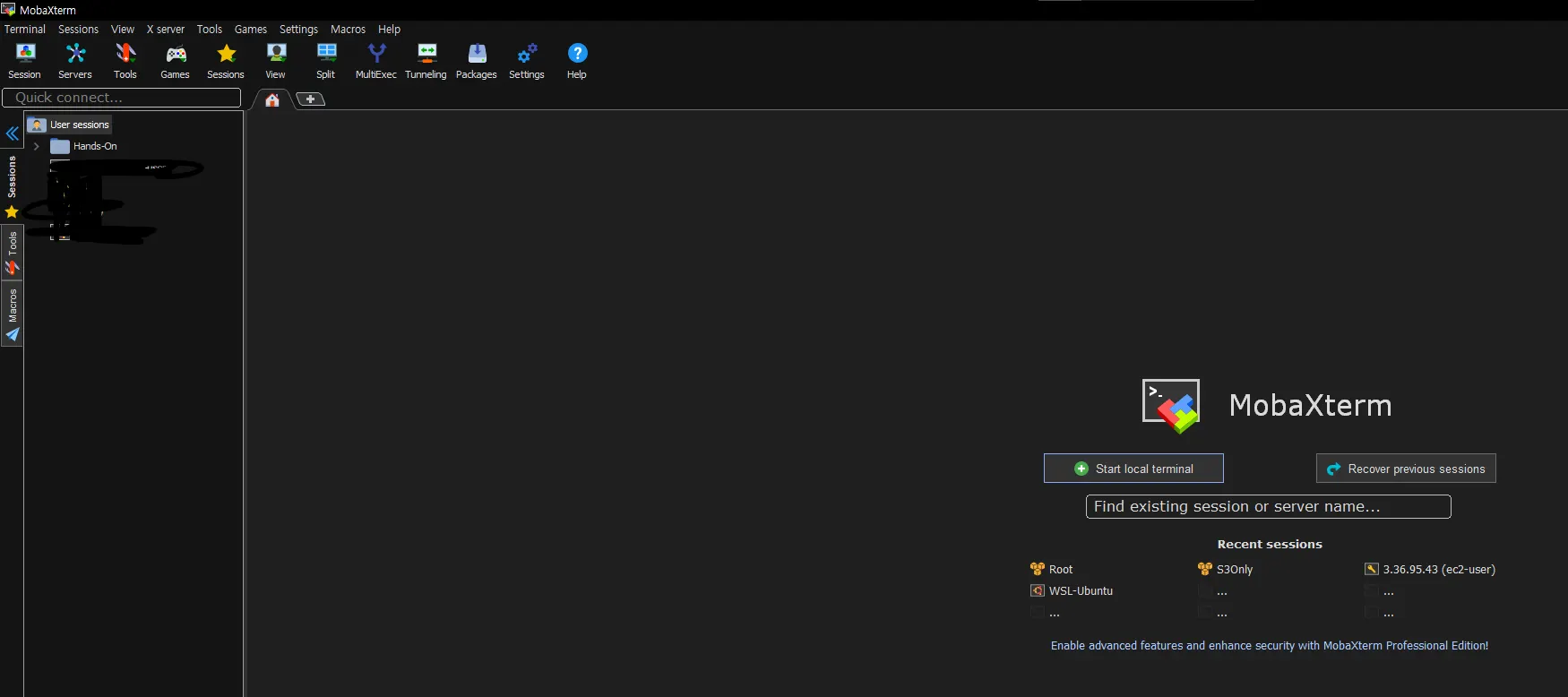Open the Settings menu
The height and width of the screenshot is (697, 1568).
click(x=298, y=30)
